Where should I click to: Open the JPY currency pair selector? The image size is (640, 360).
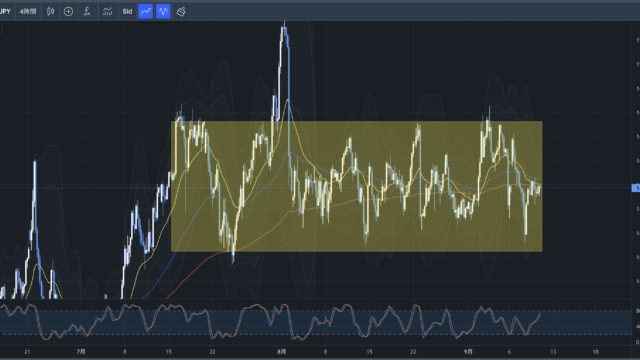click(x=5, y=11)
